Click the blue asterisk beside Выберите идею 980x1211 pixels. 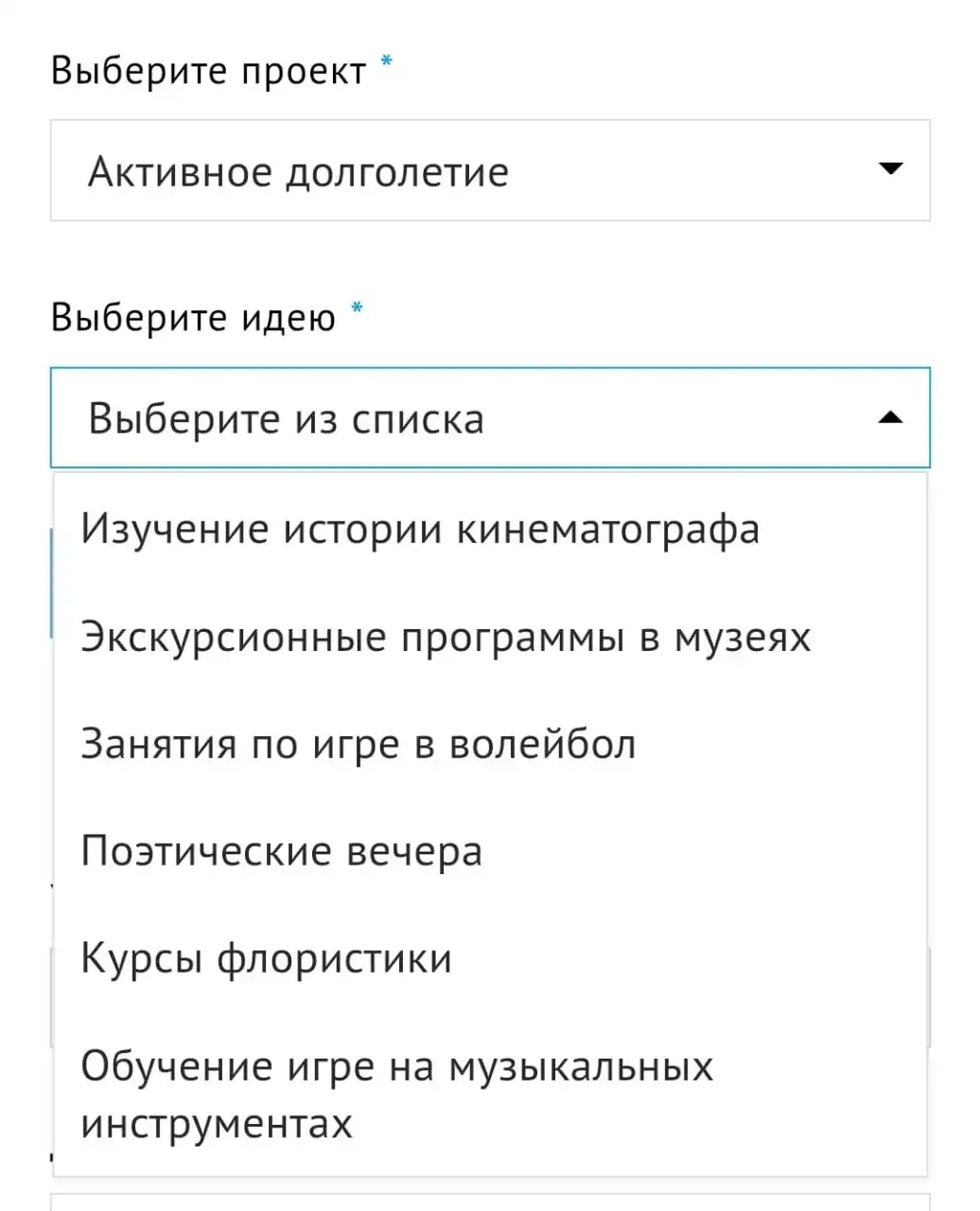pyautogui.click(x=357, y=307)
